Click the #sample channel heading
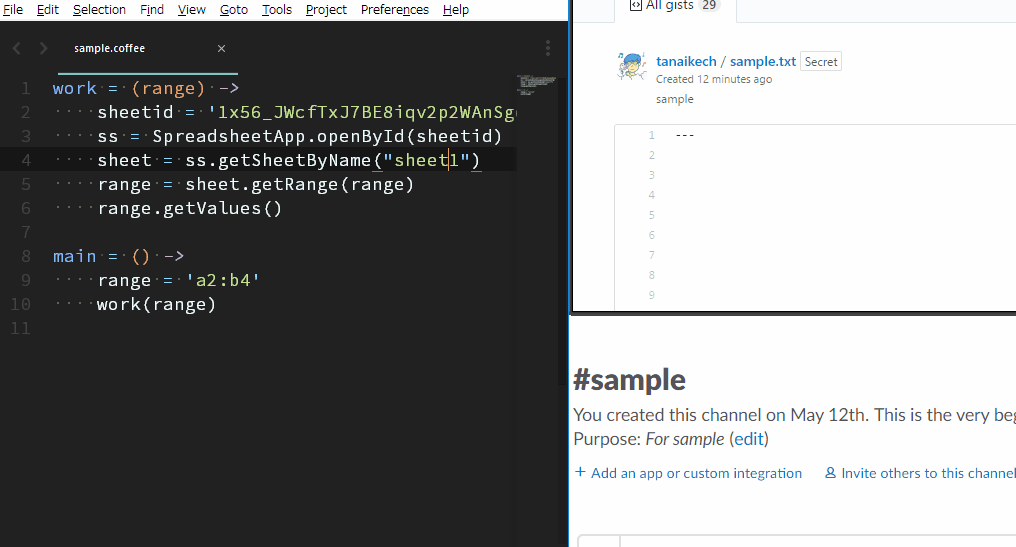This screenshot has height=547, width=1016. (x=629, y=380)
